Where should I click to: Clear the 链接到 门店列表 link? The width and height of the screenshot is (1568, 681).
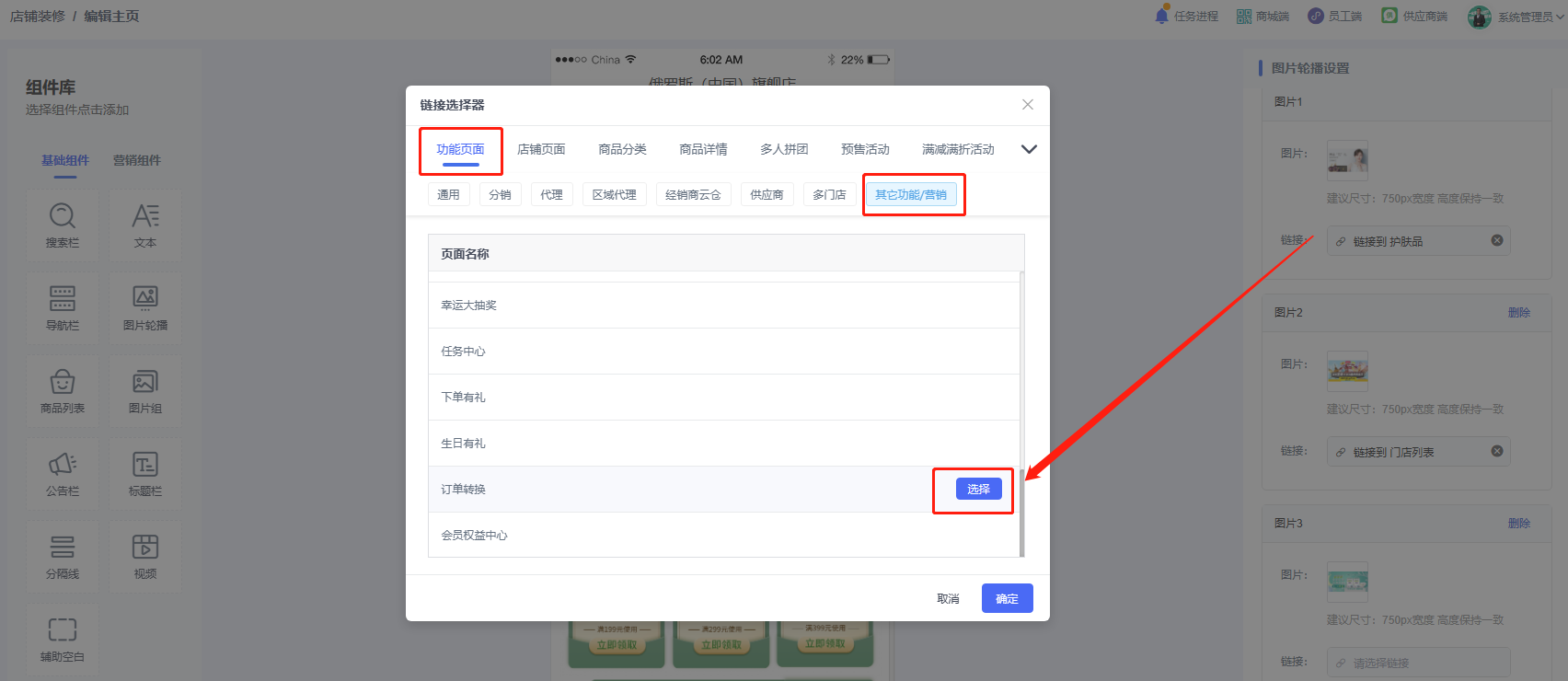point(1497,451)
